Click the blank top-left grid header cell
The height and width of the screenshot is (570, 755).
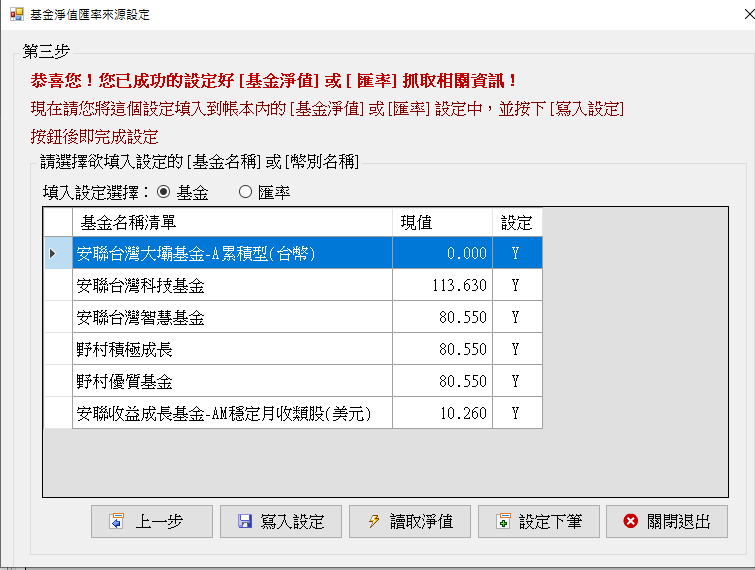point(58,222)
